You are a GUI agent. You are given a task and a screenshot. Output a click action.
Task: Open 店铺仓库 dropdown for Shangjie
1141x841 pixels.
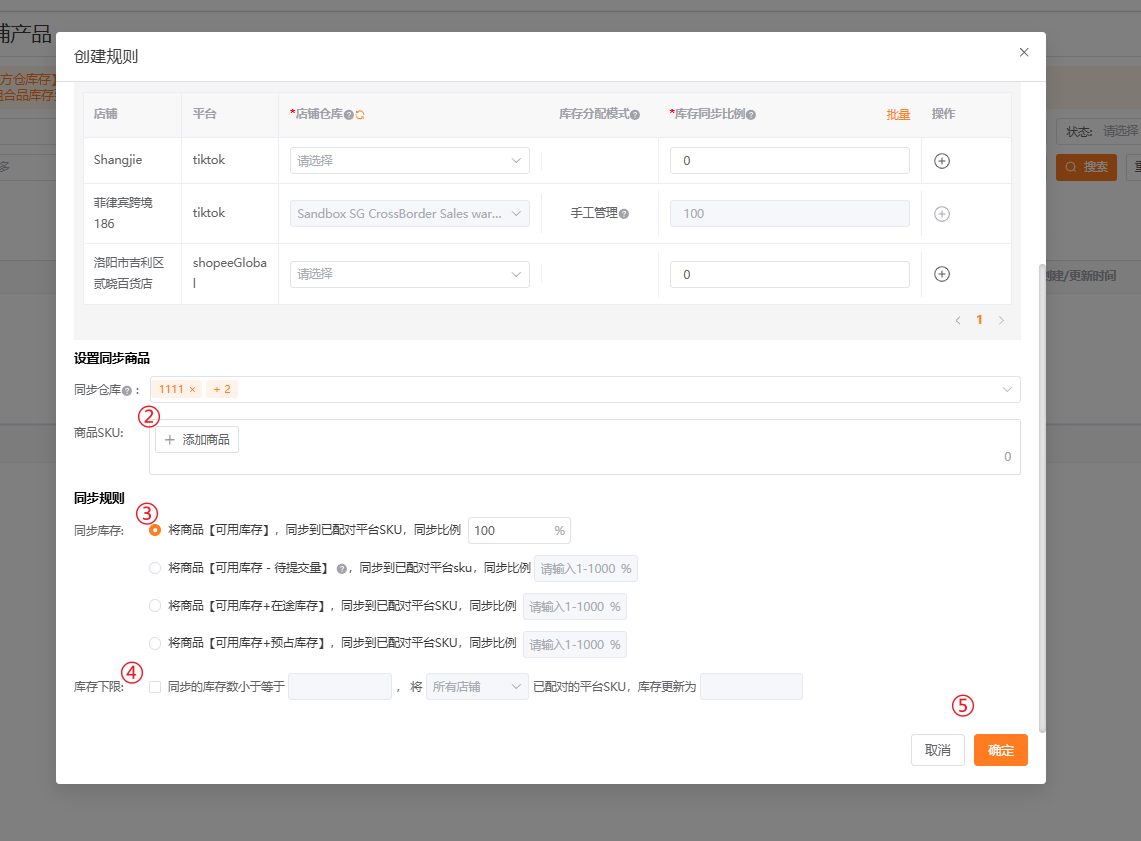410,161
